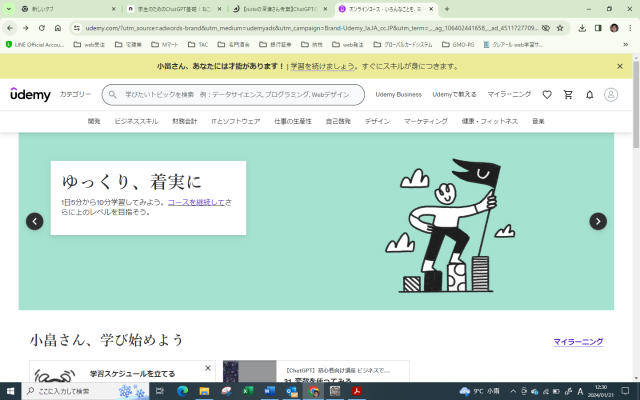Open Udemyで教える link
640x400 pixels.
(x=454, y=94)
